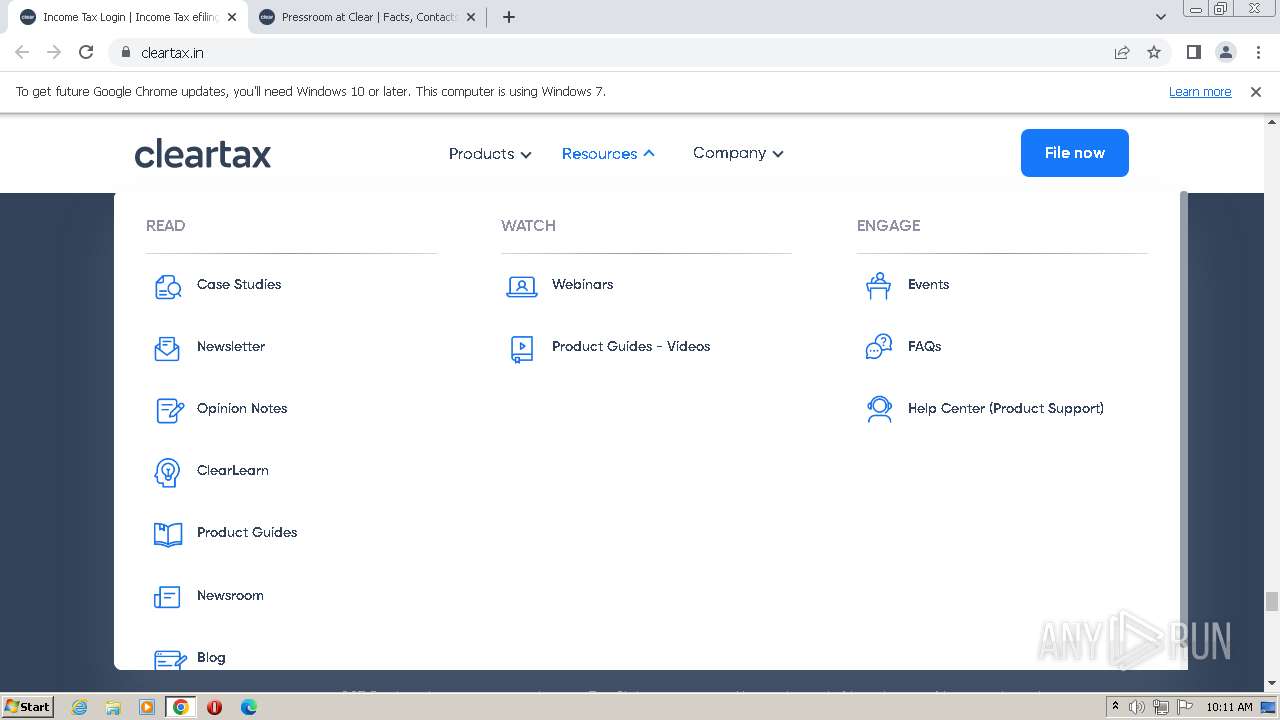Click the share page icon in address bar
Image resolution: width=1280 pixels, height=720 pixels.
(x=1122, y=52)
